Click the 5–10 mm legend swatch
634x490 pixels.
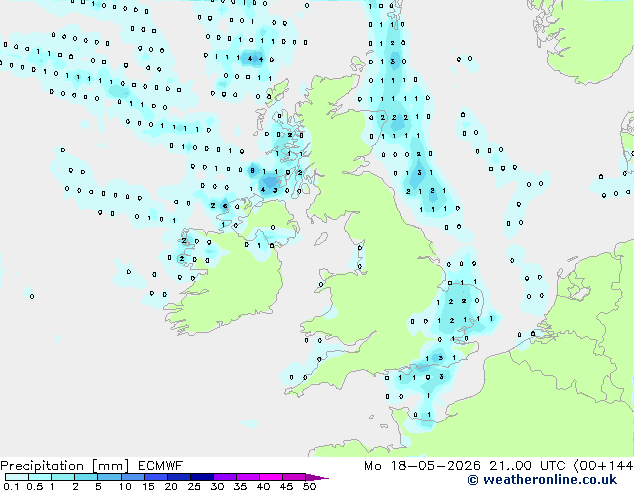click(109, 477)
